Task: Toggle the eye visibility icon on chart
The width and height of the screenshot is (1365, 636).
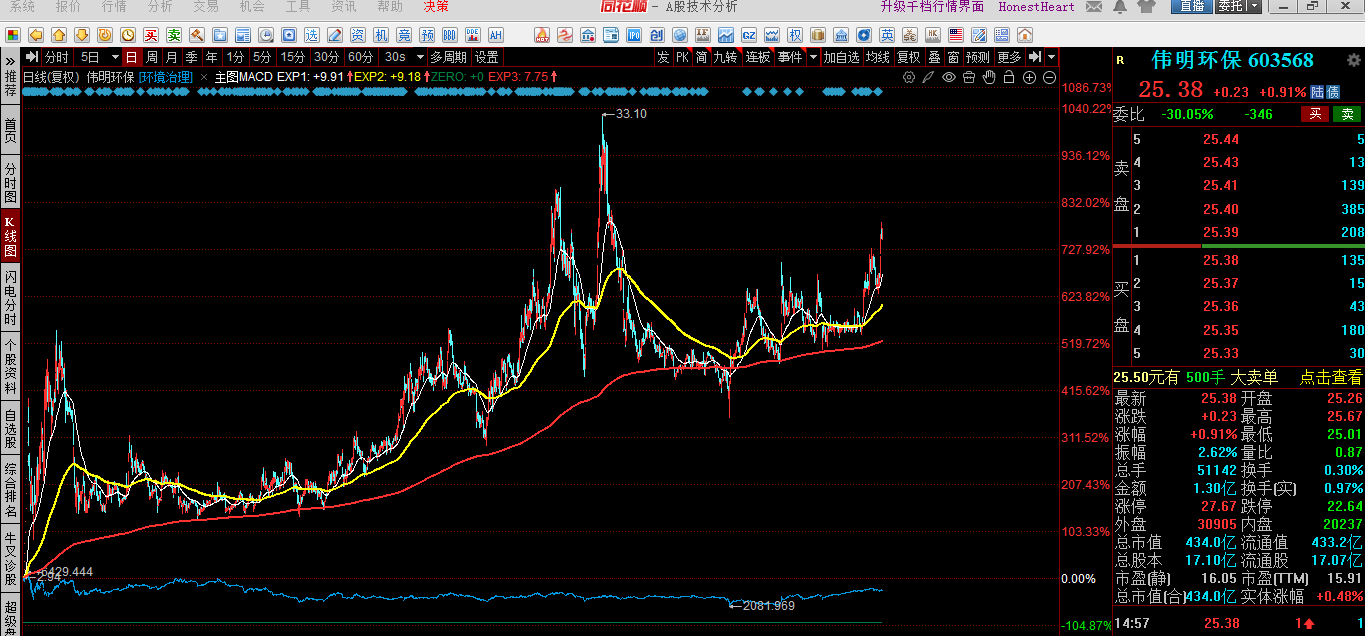Action: tap(949, 77)
